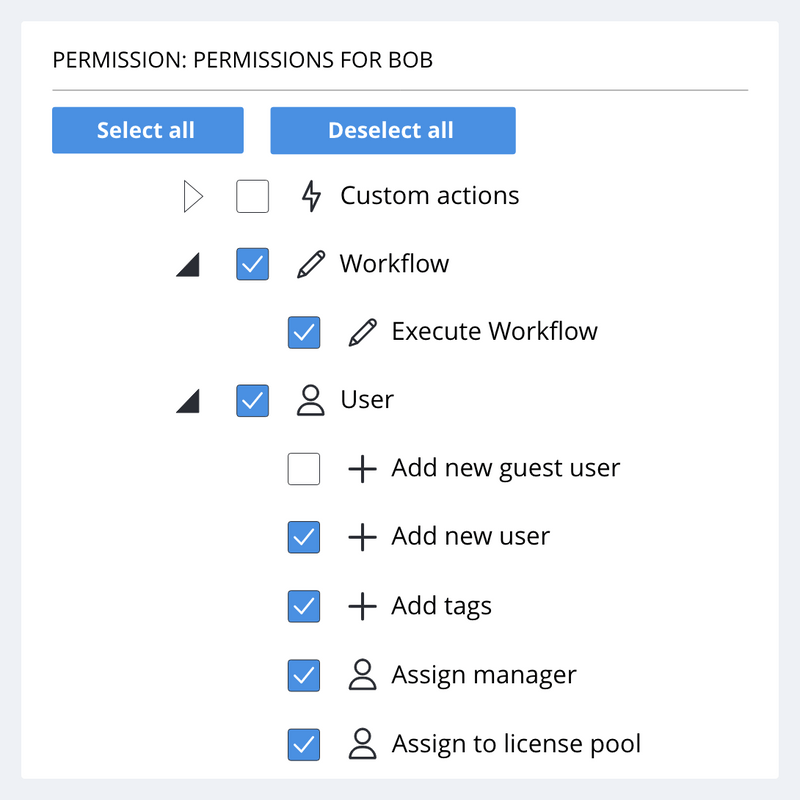The height and width of the screenshot is (800, 800).
Task: Uncheck the Execute Workflow permission
Action: coord(304,331)
